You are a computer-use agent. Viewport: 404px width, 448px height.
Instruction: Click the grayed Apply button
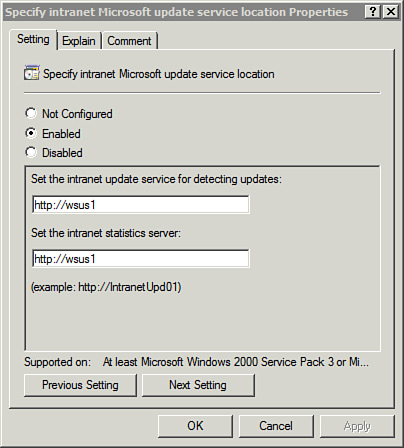(x=357, y=426)
